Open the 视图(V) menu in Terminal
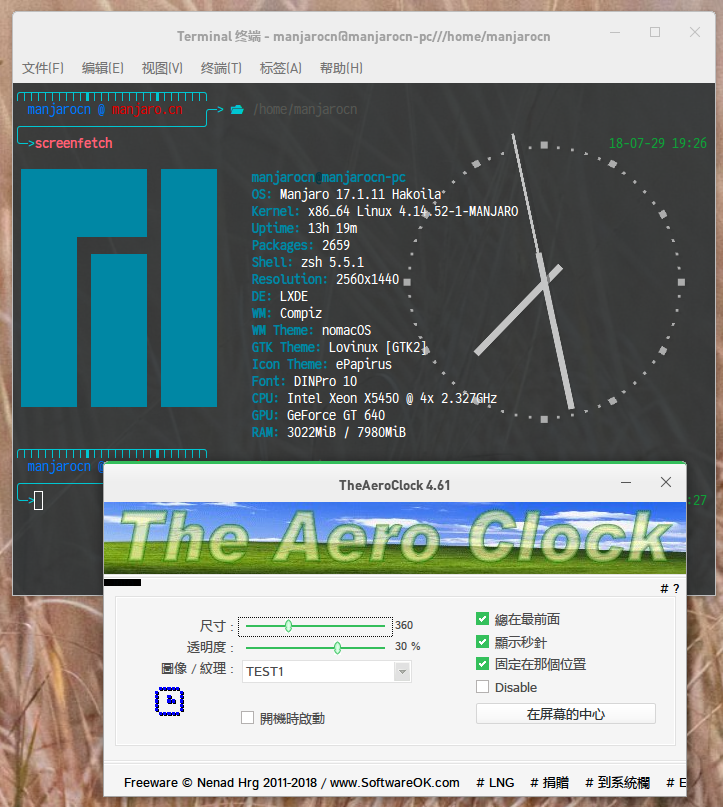Screen dimensions: 723x807 tap(162, 68)
